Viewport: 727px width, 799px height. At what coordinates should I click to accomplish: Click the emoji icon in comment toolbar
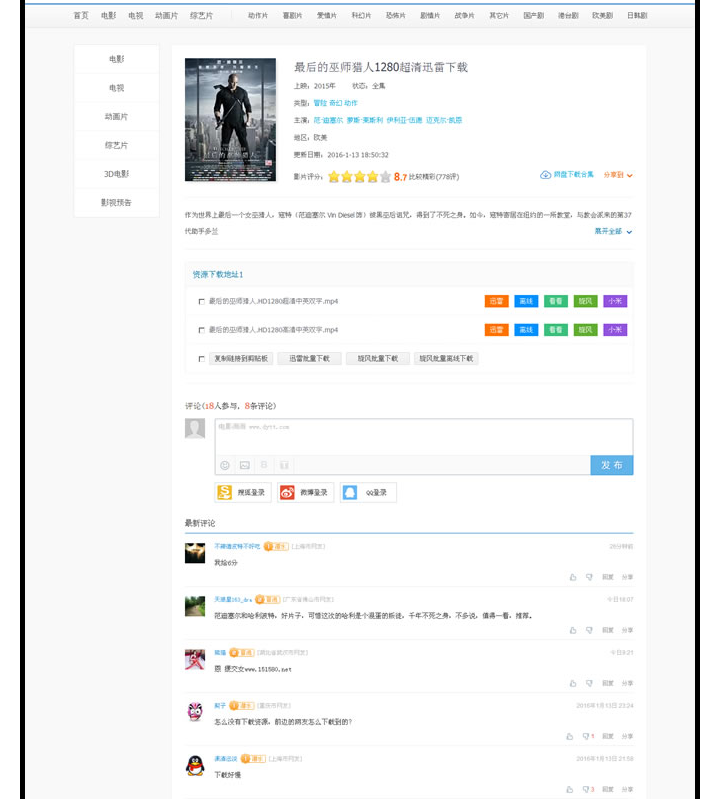pyautogui.click(x=225, y=465)
